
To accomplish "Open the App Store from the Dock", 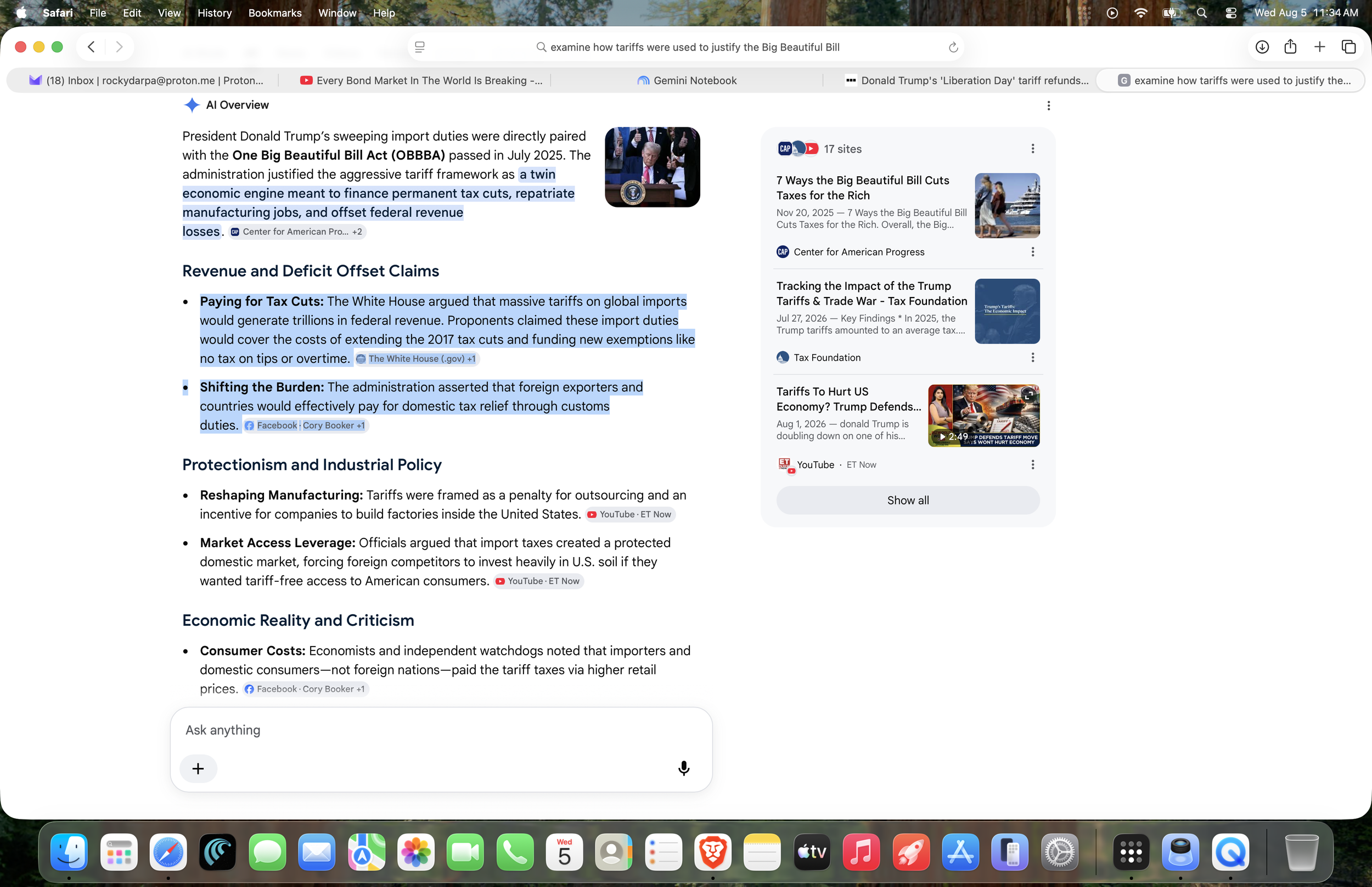I will coord(960,851).
